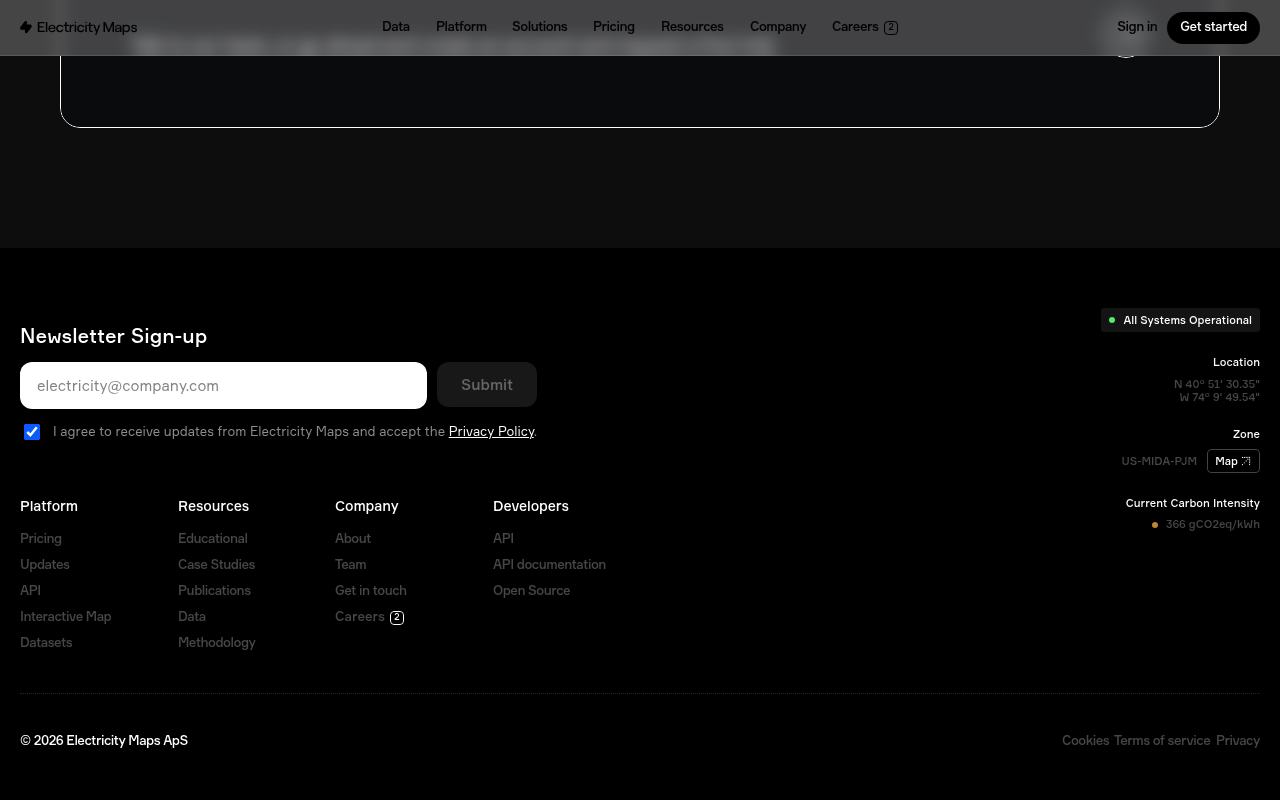Open the Terms of service link
The height and width of the screenshot is (800, 1280).
[x=1162, y=740]
